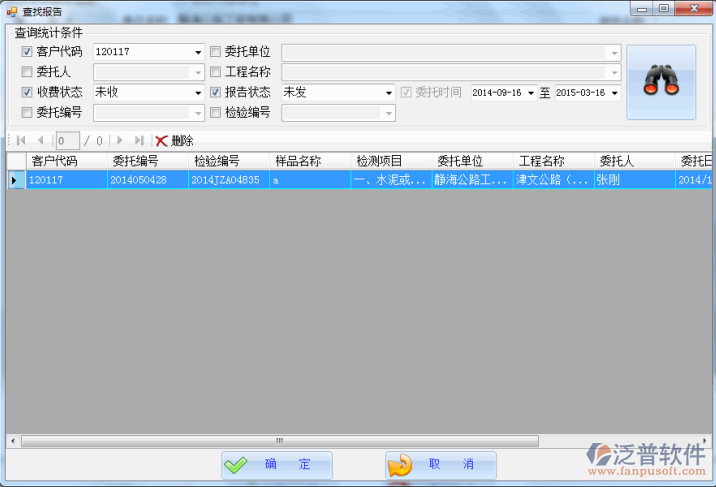The width and height of the screenshot is (716, 487).
Task: Click the 委托单位 column header
Action: pyautogui.click(x=473, y=161)
